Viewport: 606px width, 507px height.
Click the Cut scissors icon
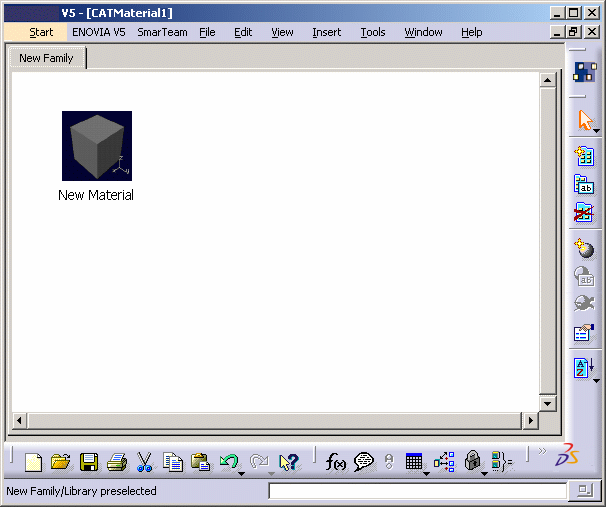[144, 462]
